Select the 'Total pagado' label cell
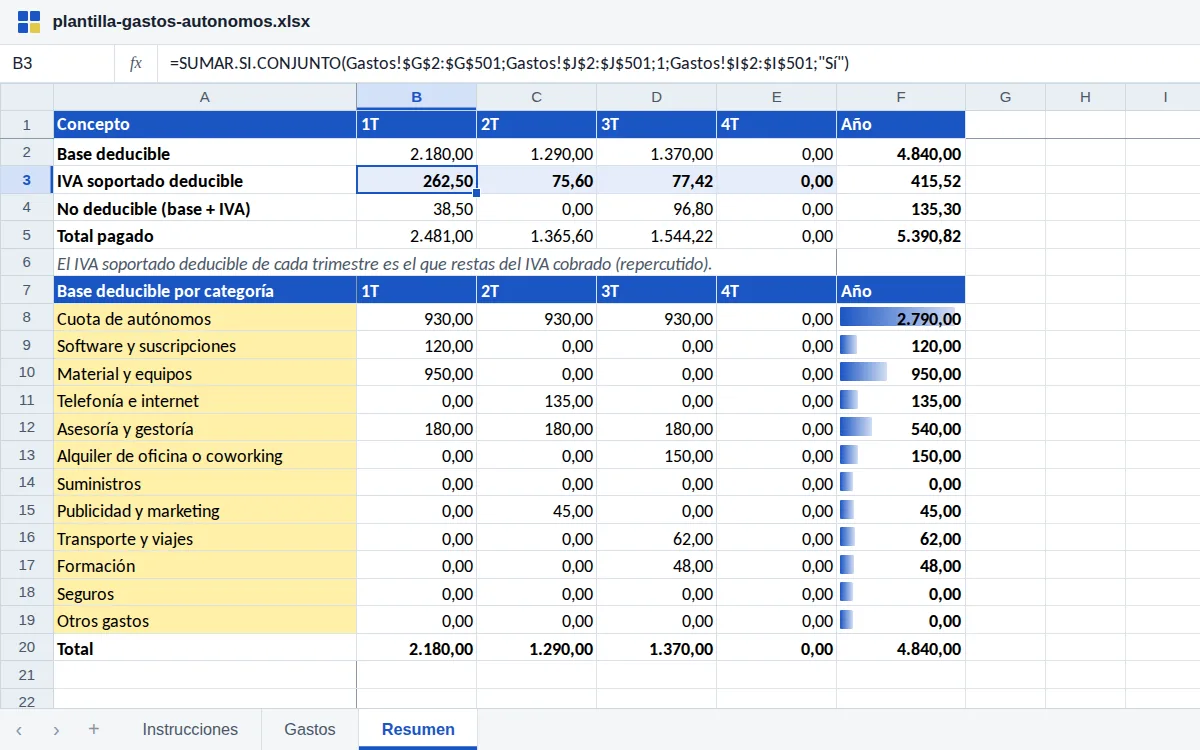The image size is (1200, 750). (205, 236)
